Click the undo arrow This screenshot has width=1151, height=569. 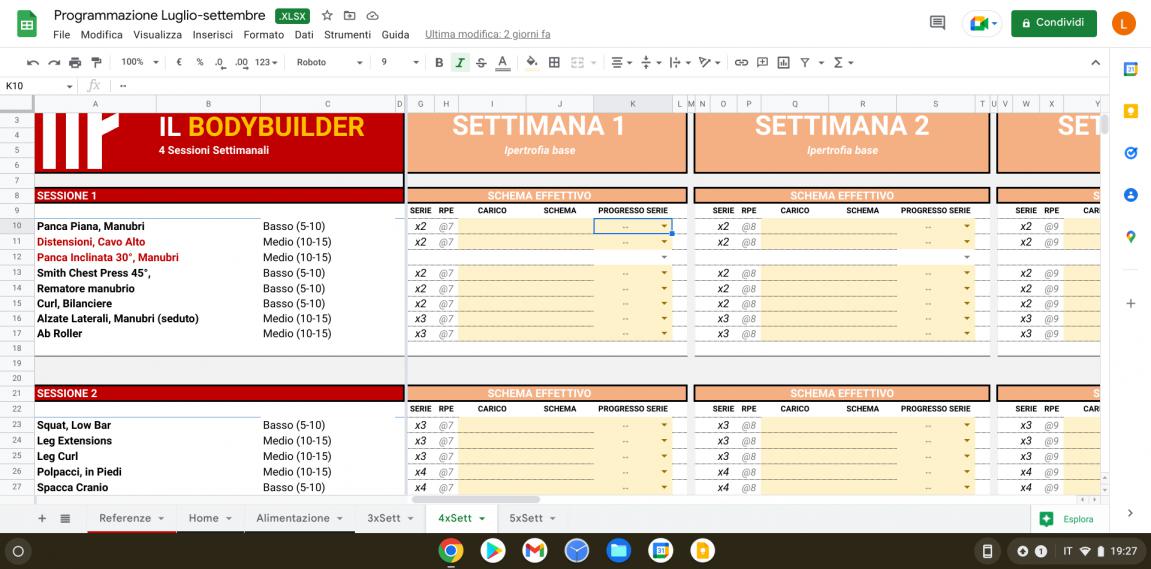pos(33,62)
